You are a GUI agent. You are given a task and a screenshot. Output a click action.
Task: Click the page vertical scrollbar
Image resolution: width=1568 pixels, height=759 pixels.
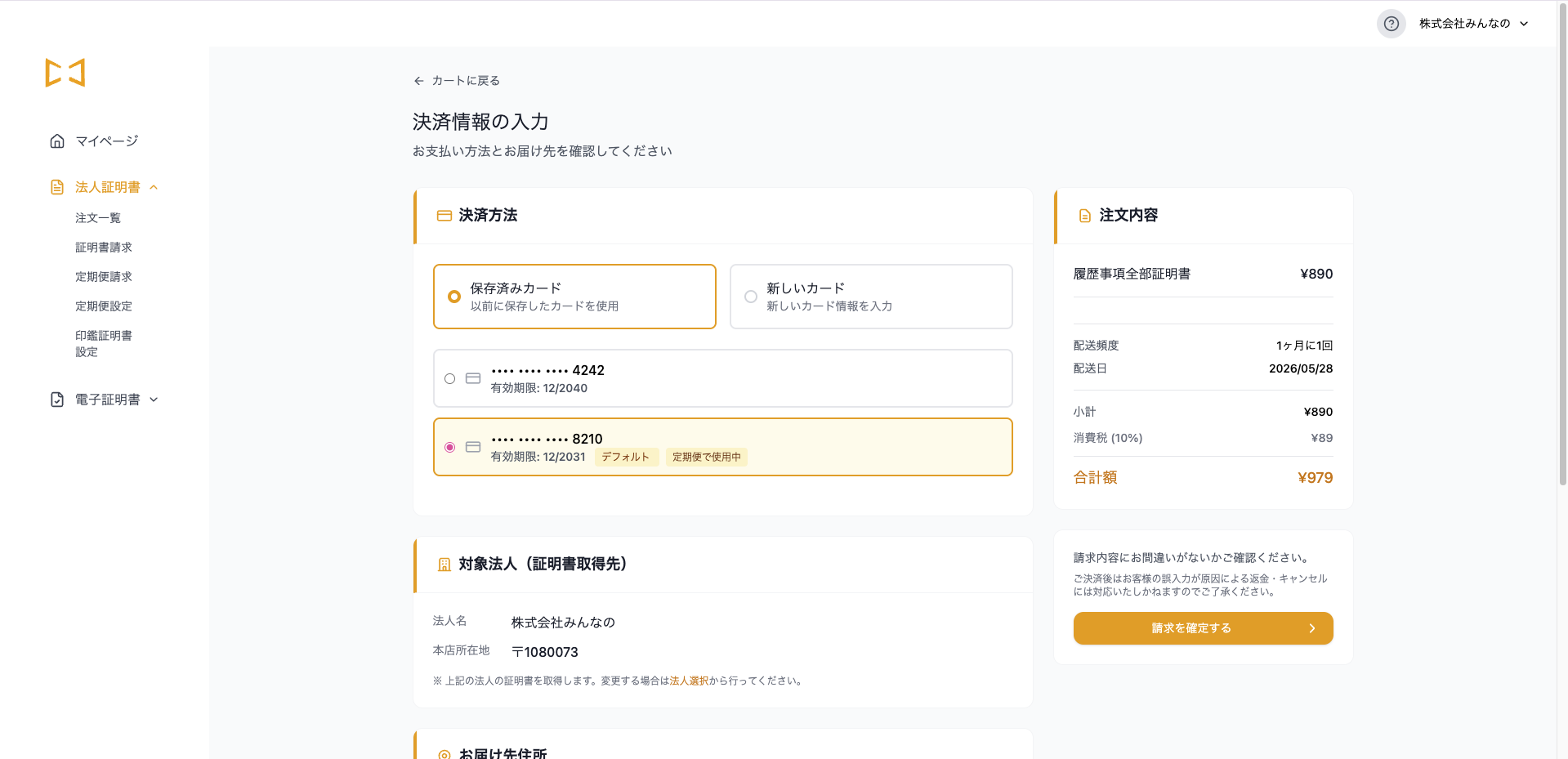[x=1562, y=245]
